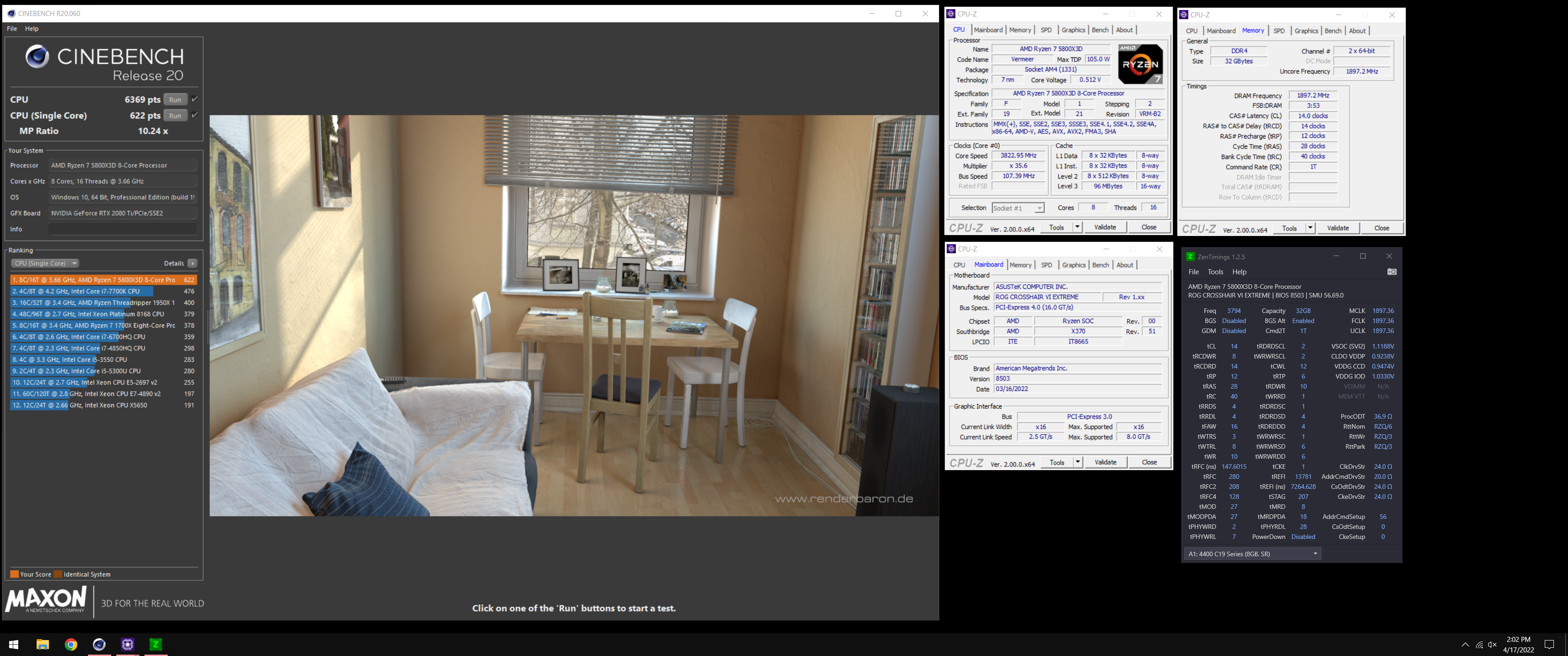This screenshot has width=1568, height=656.
Task: Select ranking row Intel Xeon Platinum 8168 CPU
Action: [103, 314]
